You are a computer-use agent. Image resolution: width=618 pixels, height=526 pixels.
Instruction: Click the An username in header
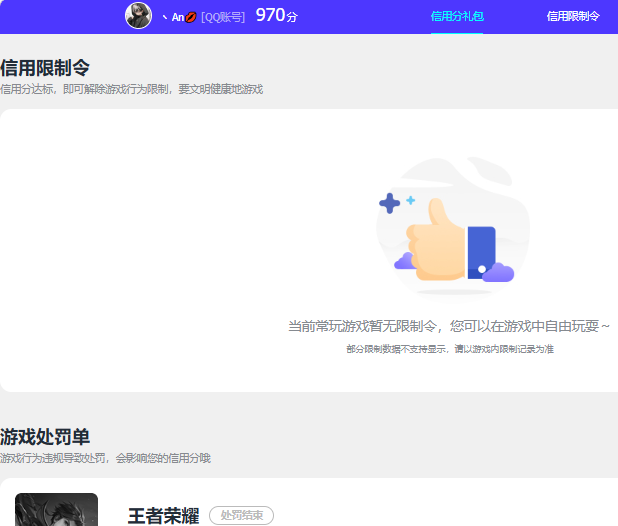(179, 17)
